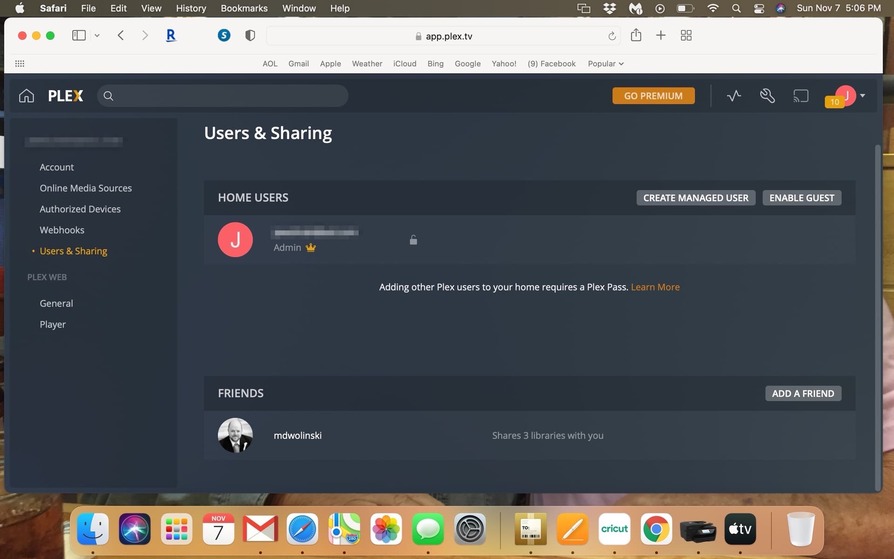This screenshot has width=894, height=559.
Task: Open Safari privacy report shield icon
Action: (250, 35)
